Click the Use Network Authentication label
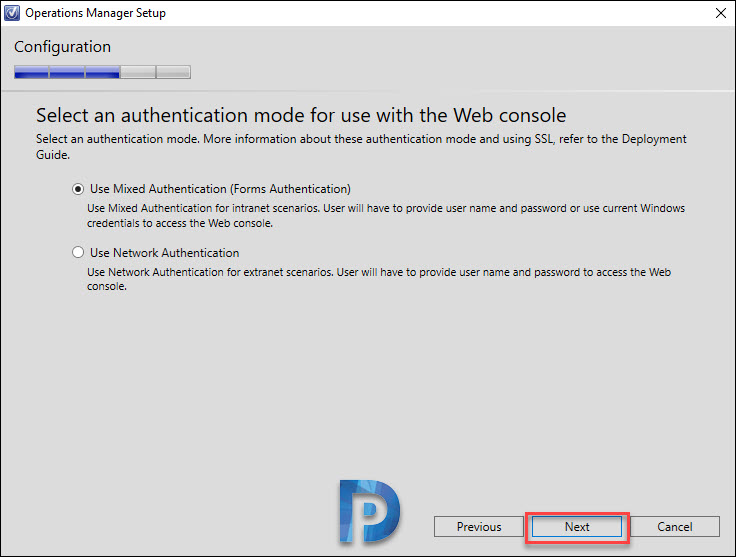The height and width of the screenshot is (557, 736). (x=164, y=252)
